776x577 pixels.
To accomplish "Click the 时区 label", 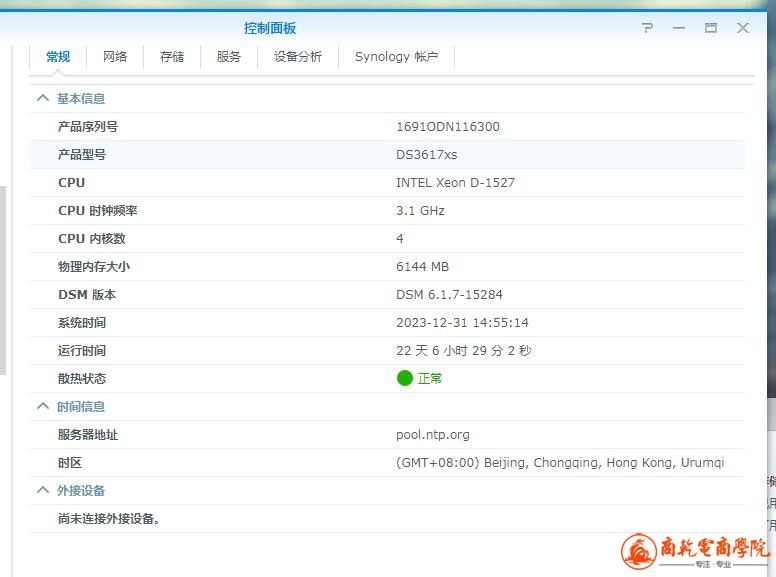I will pos(70,463).
